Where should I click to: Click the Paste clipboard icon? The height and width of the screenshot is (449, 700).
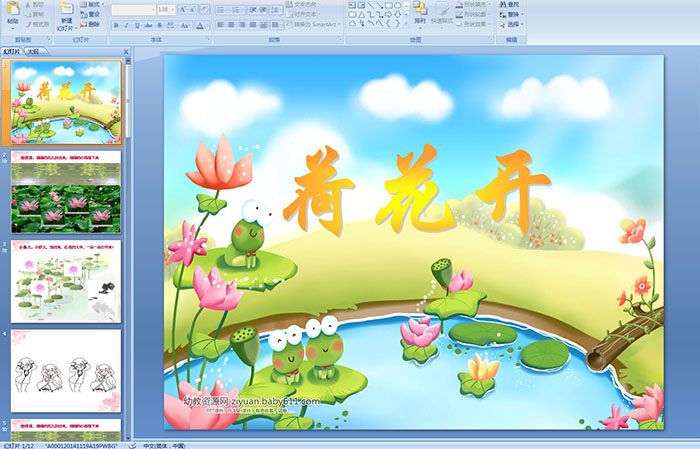pyautogui.click(x=13, y=9)
